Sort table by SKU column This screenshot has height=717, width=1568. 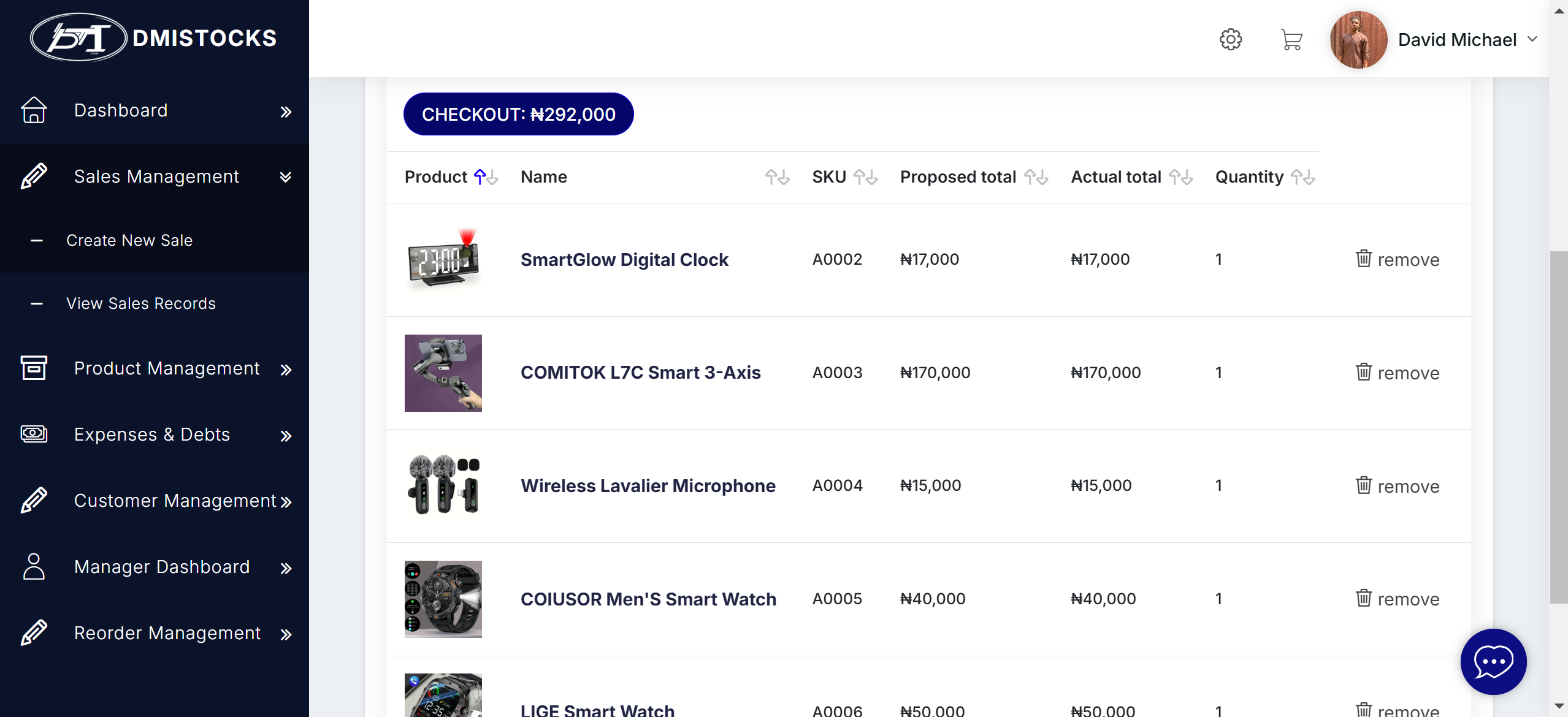[865, 177]
